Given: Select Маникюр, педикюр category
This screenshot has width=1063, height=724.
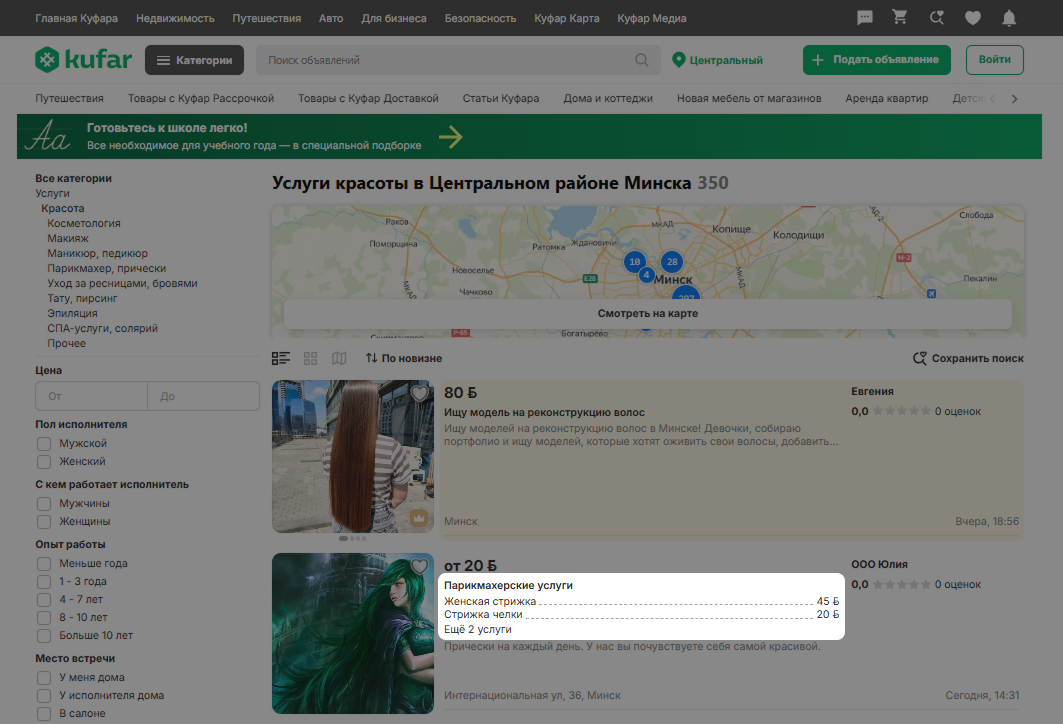Looking at the screenshot, I should (x=98, y=253).
